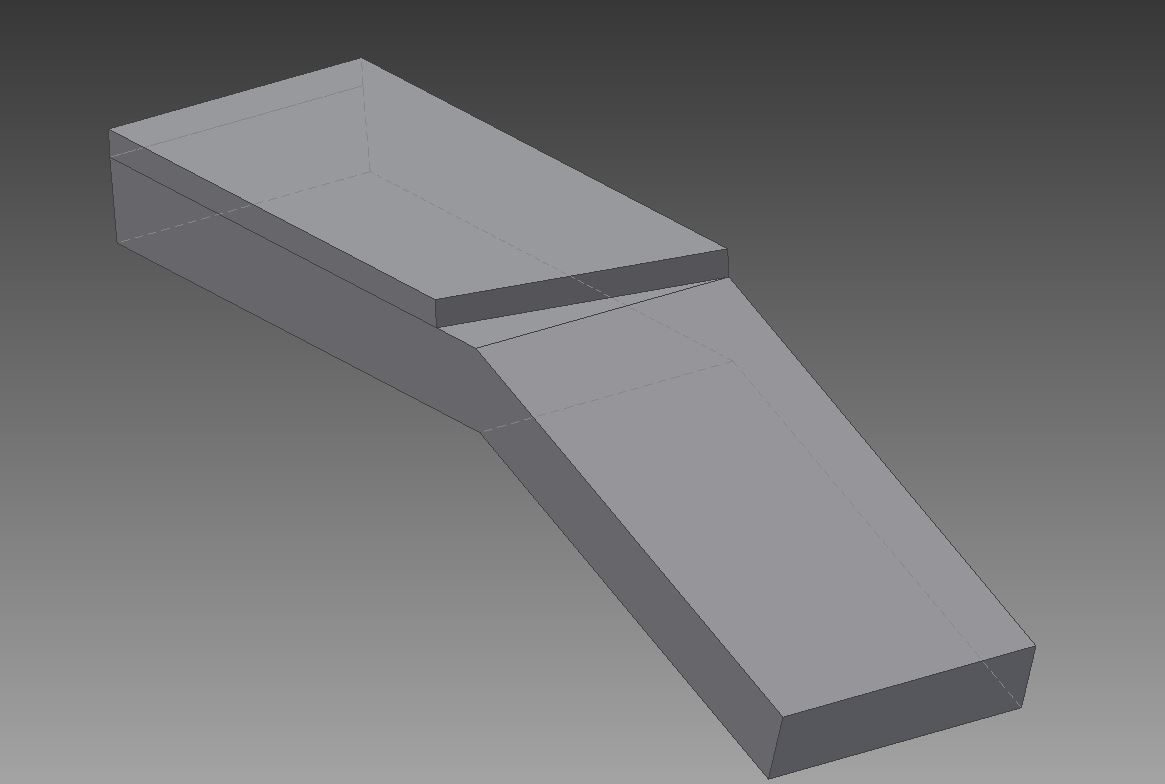Select the sloped top face of the ramp

(760, 520)
